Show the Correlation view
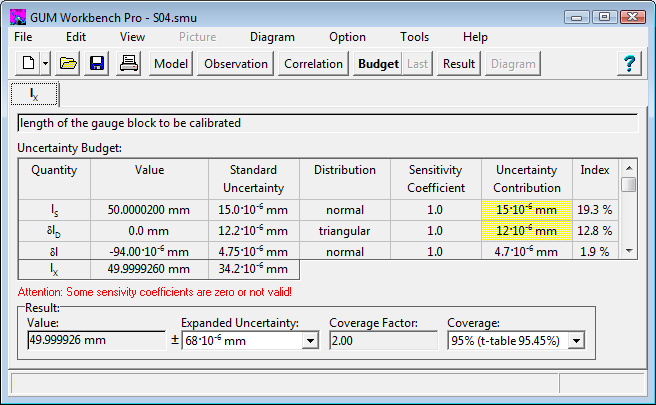Screen dimensions: 656x405 tap(313, 64)
